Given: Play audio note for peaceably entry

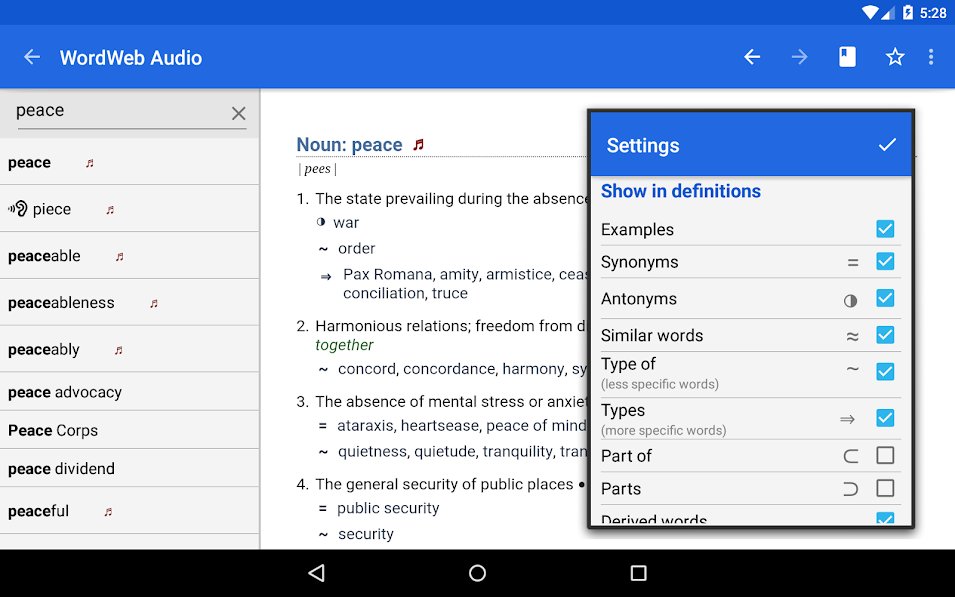Looking at the screenshot, I should pos(119,350).
